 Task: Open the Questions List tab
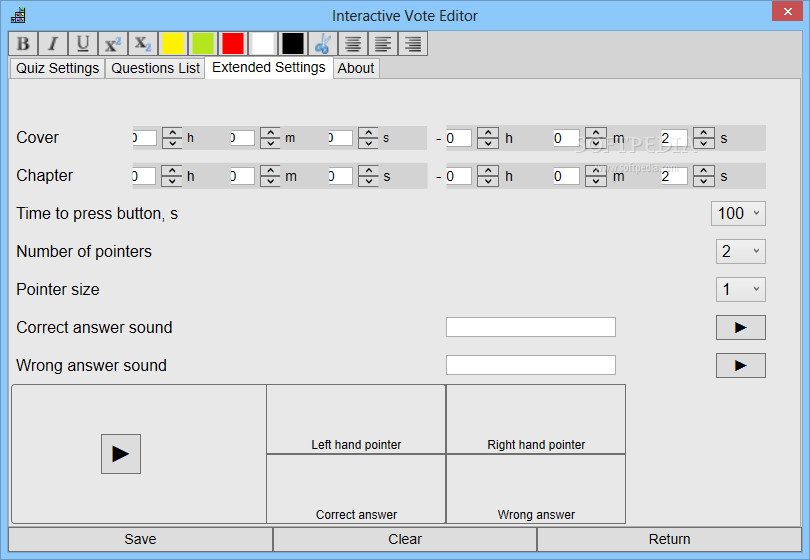155,68
